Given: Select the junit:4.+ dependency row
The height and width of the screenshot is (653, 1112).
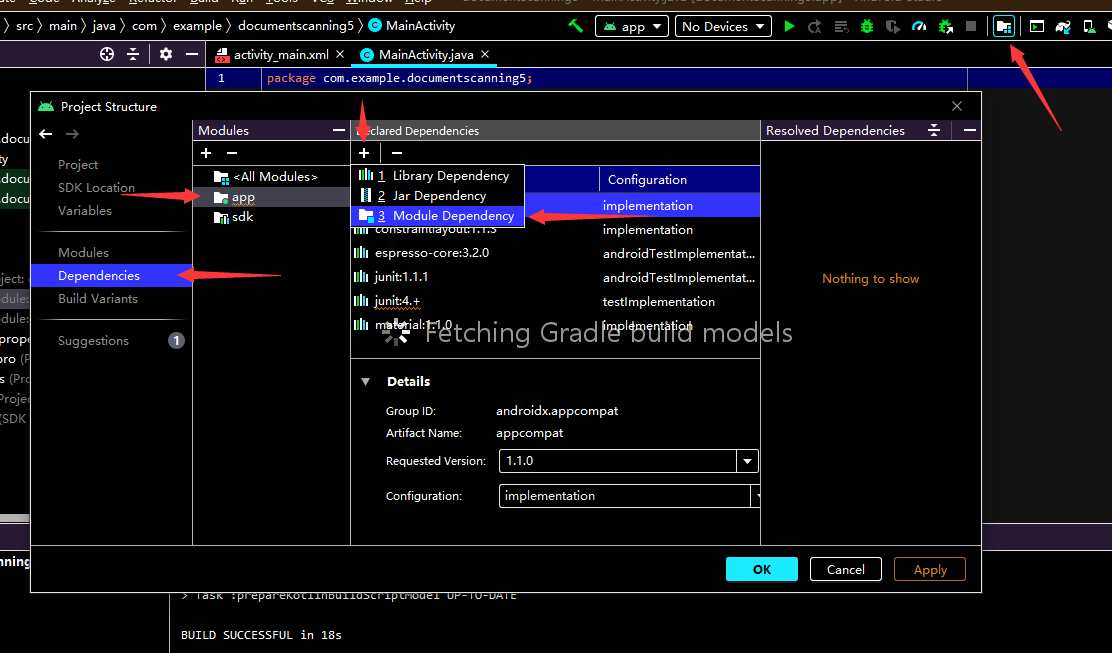Looking at the screenshot, I should click(555, 301).
